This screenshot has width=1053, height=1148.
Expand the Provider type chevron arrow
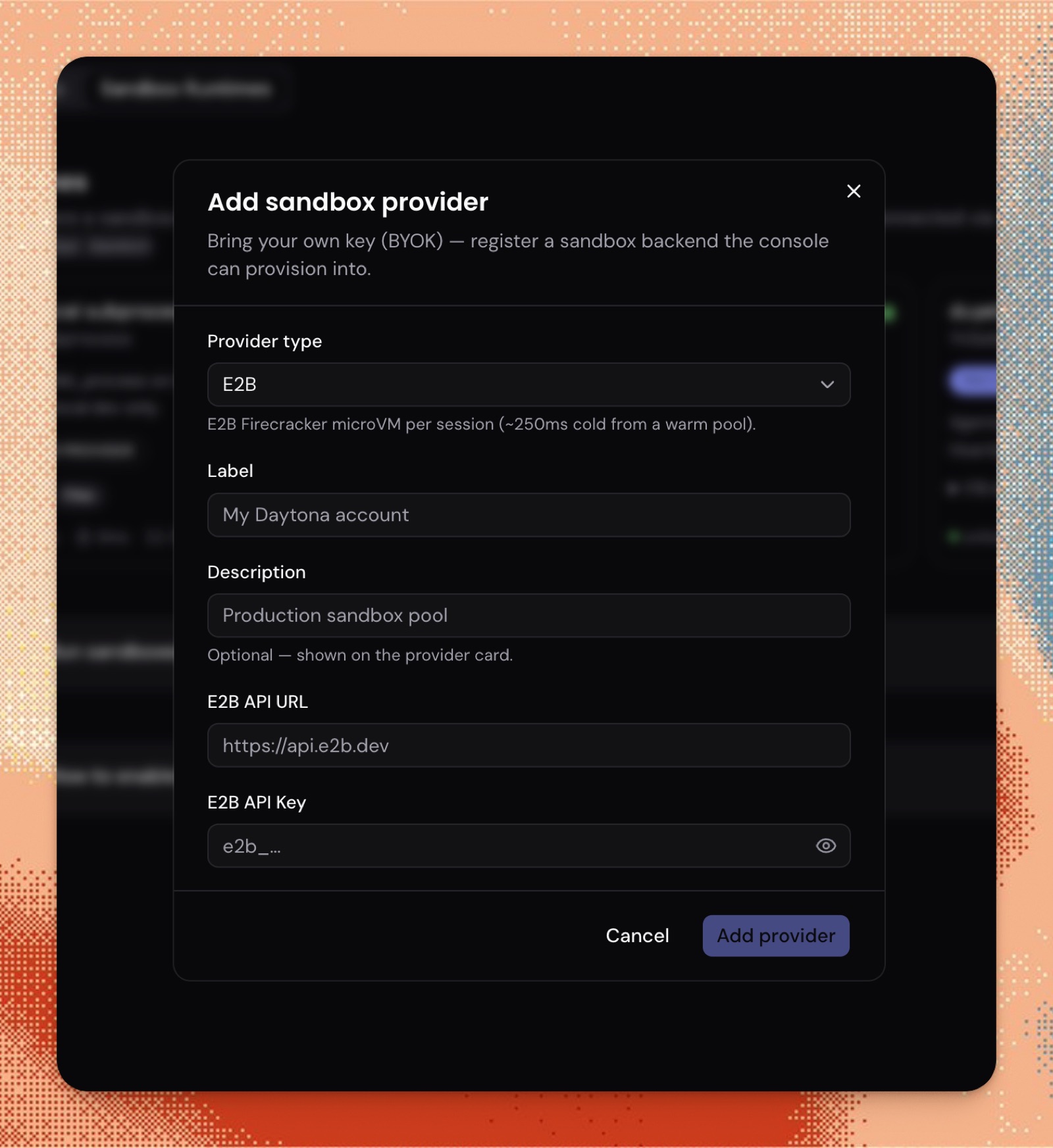point(827,385)
